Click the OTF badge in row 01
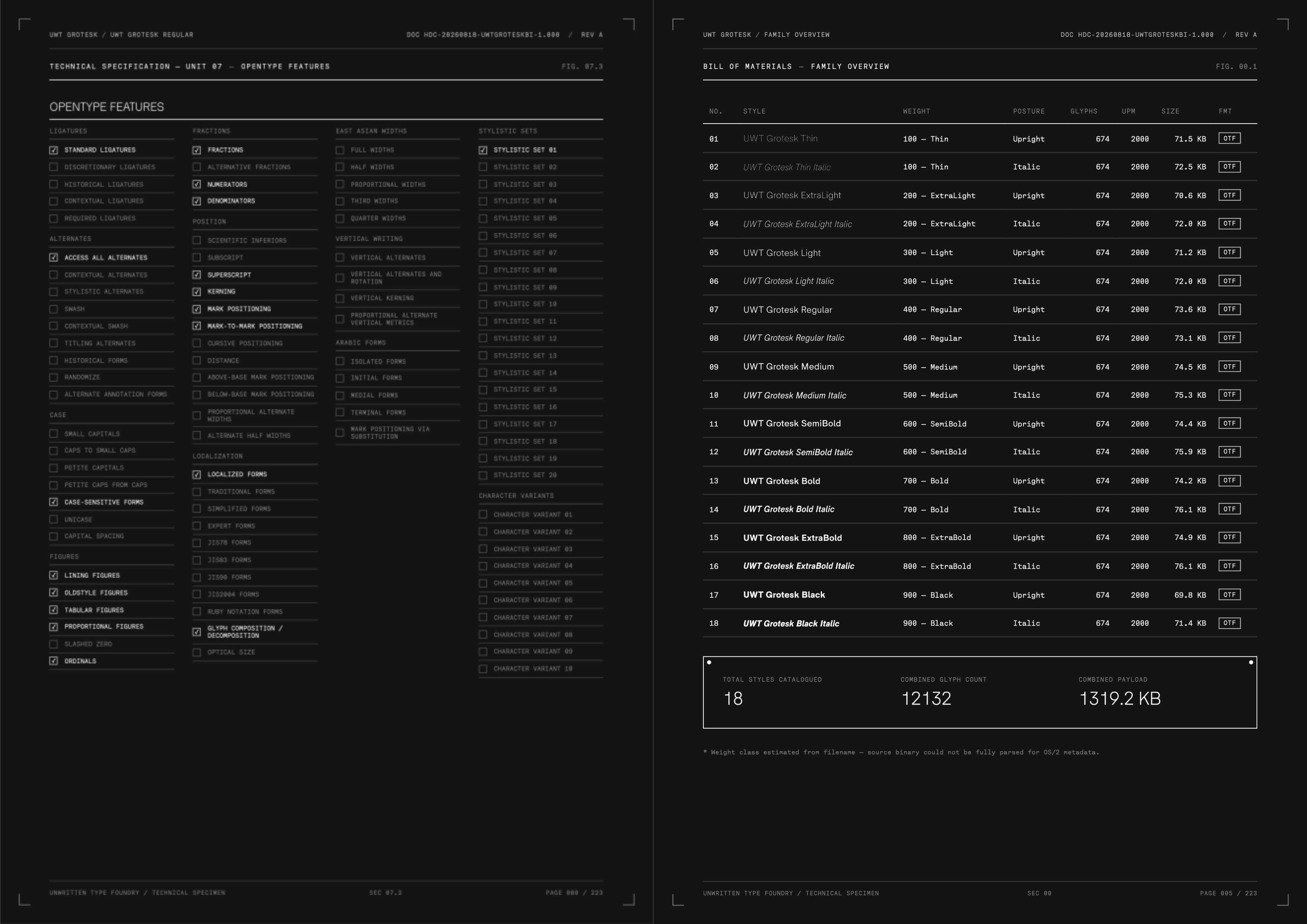Screen dimensions: 1307x924 [1229, 138]
